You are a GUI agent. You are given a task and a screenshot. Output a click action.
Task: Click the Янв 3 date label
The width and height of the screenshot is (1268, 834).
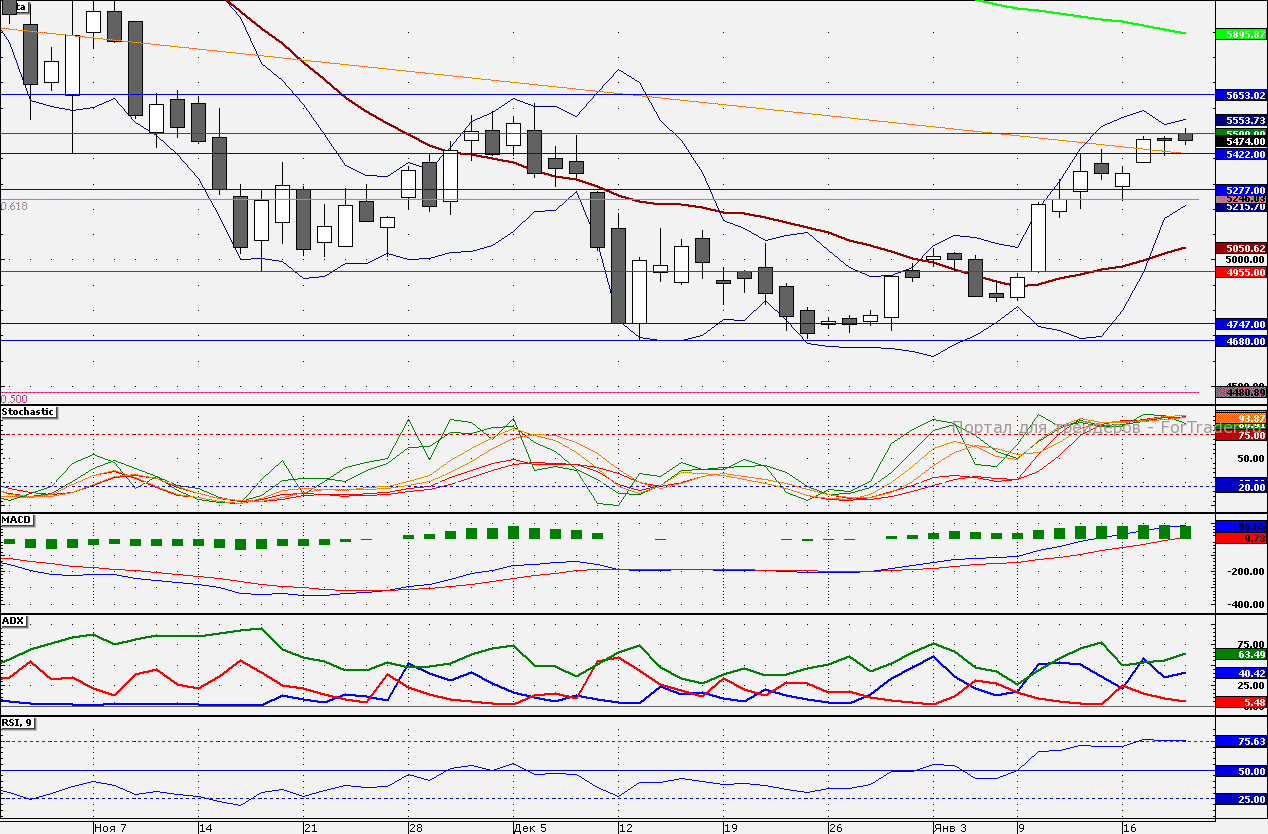click(950, 828)
